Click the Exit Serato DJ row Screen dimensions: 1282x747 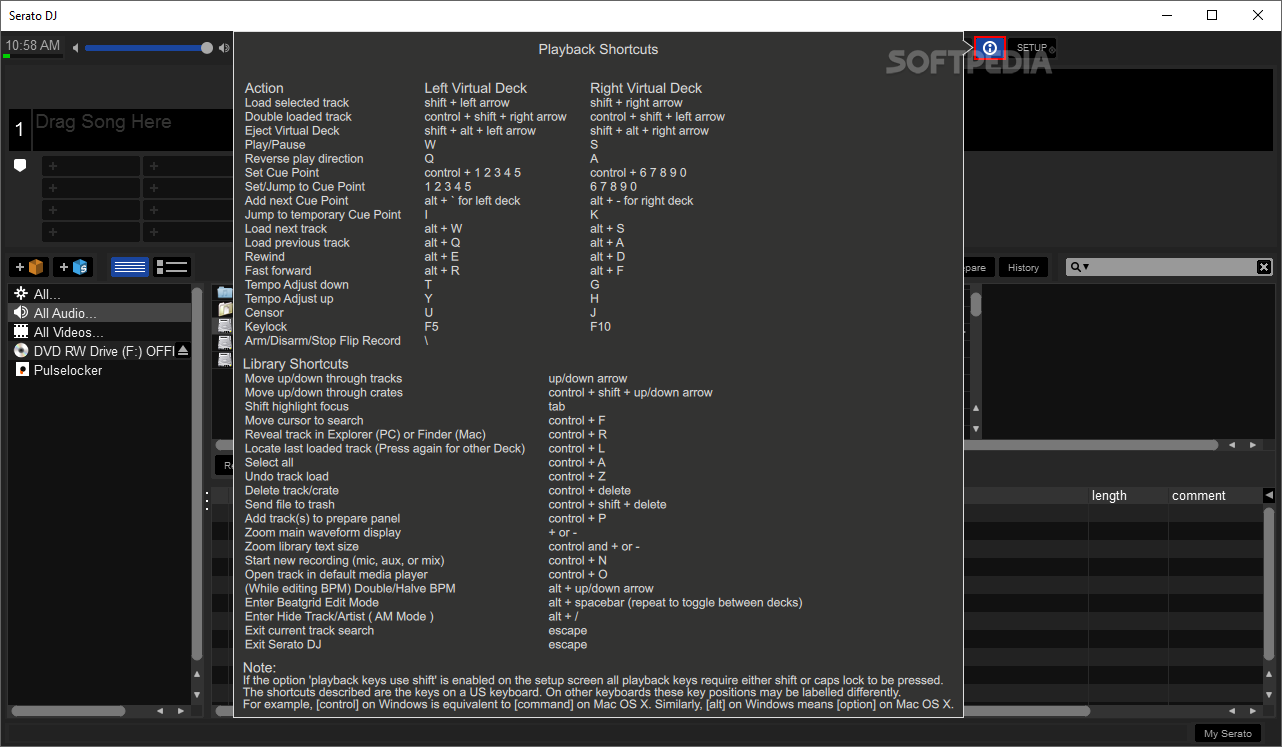coord(416,644)
